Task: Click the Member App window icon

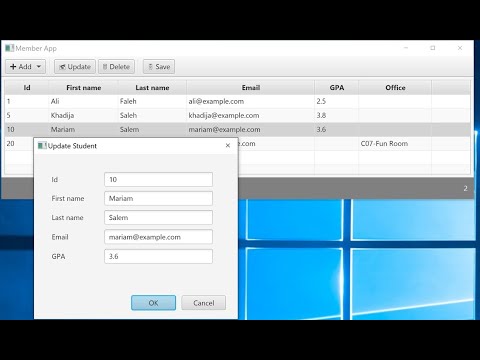Action: (x=9, y=48)
